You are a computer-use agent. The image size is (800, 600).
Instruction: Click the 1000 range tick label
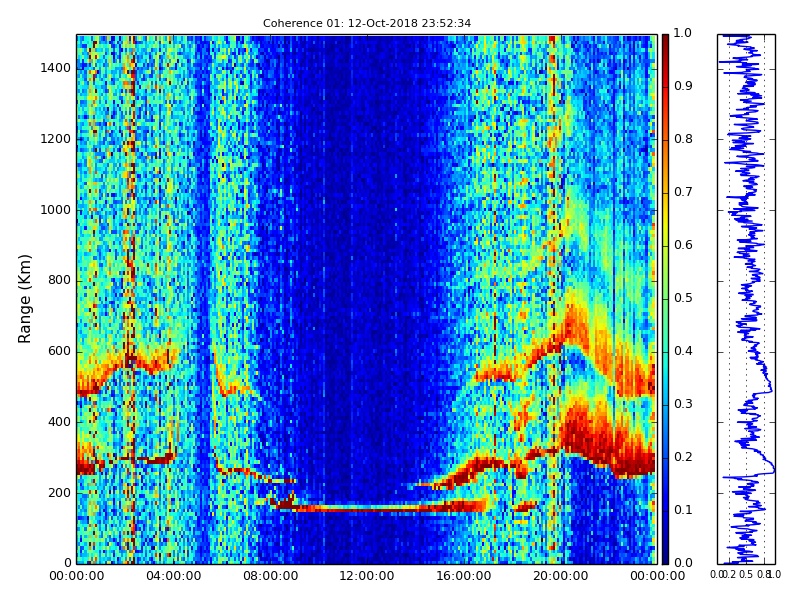pos(56,210)
